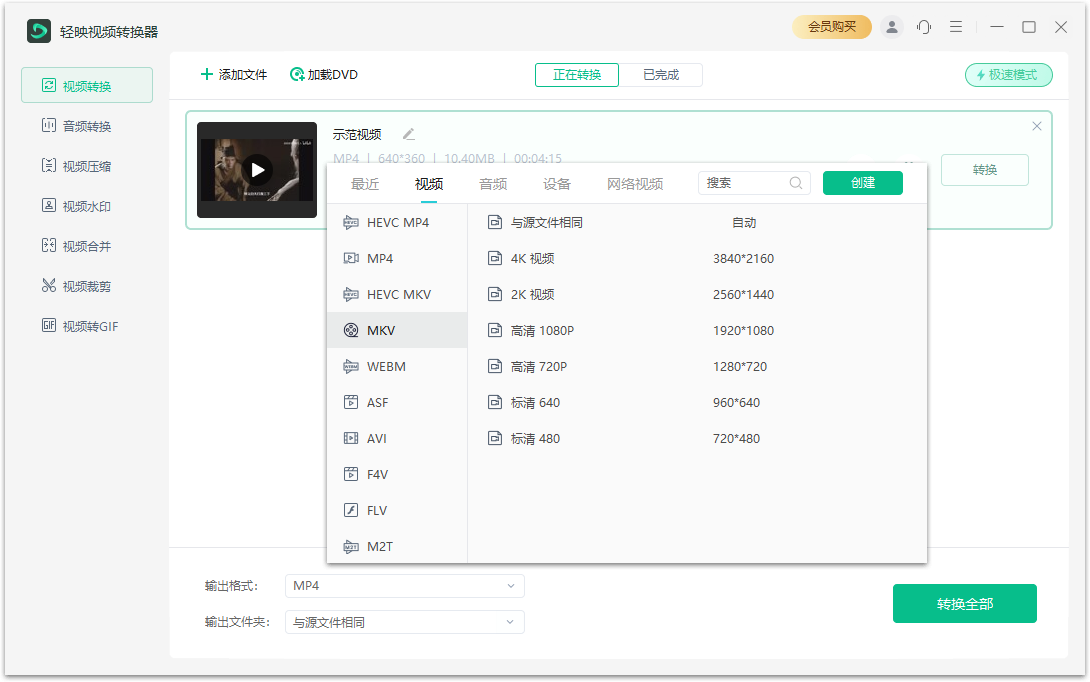Click the 转换全部 convert all button

[x=964, y=603]
